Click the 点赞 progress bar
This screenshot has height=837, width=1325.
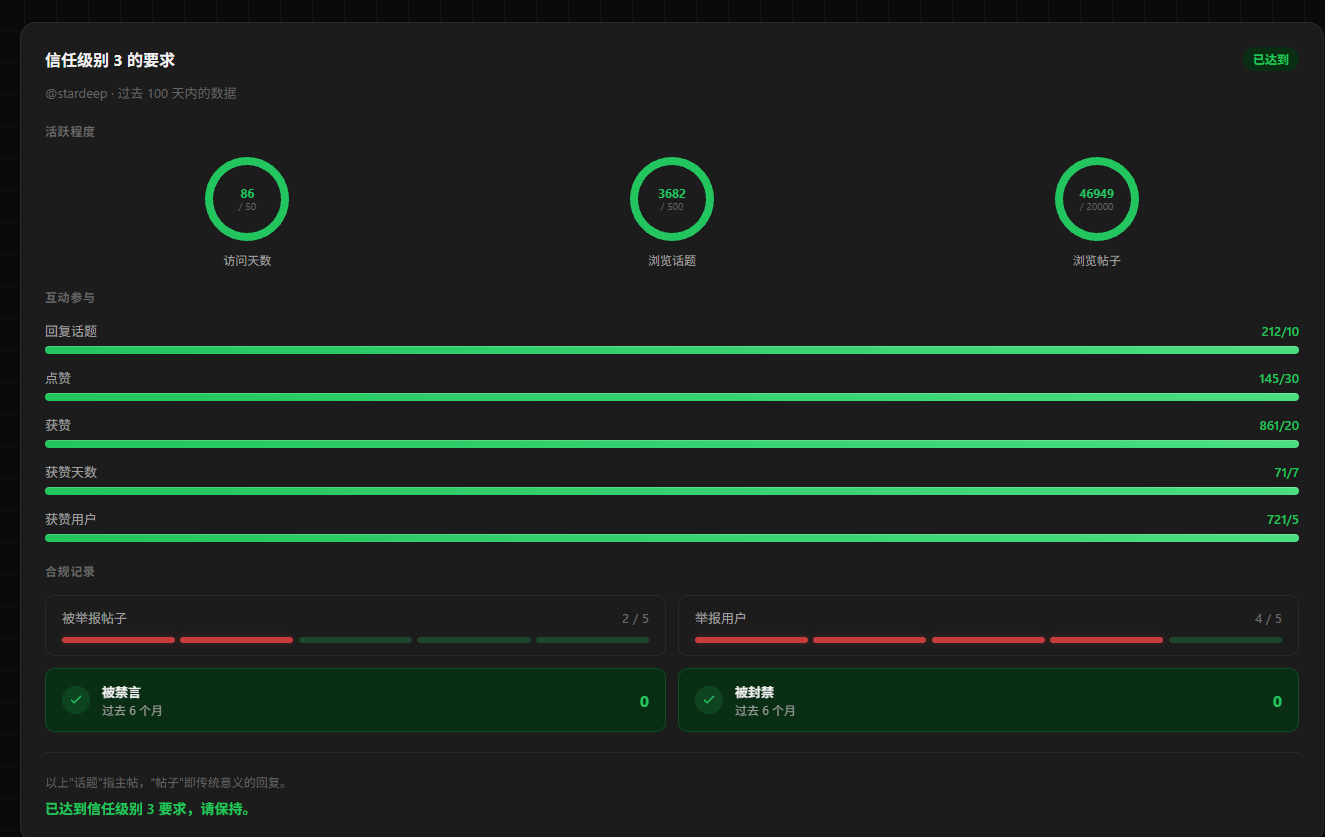coord(672,397)
